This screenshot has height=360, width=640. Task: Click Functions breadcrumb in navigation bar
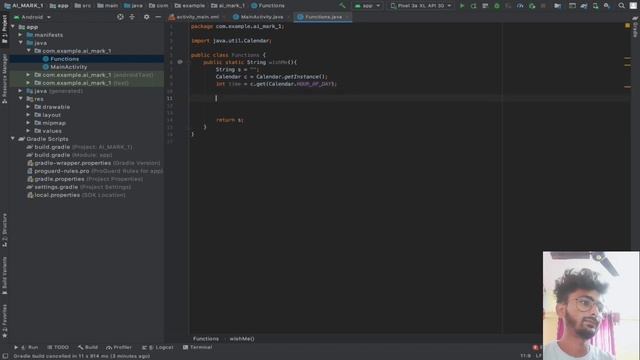pyautogui.click(x=268, y=6)
